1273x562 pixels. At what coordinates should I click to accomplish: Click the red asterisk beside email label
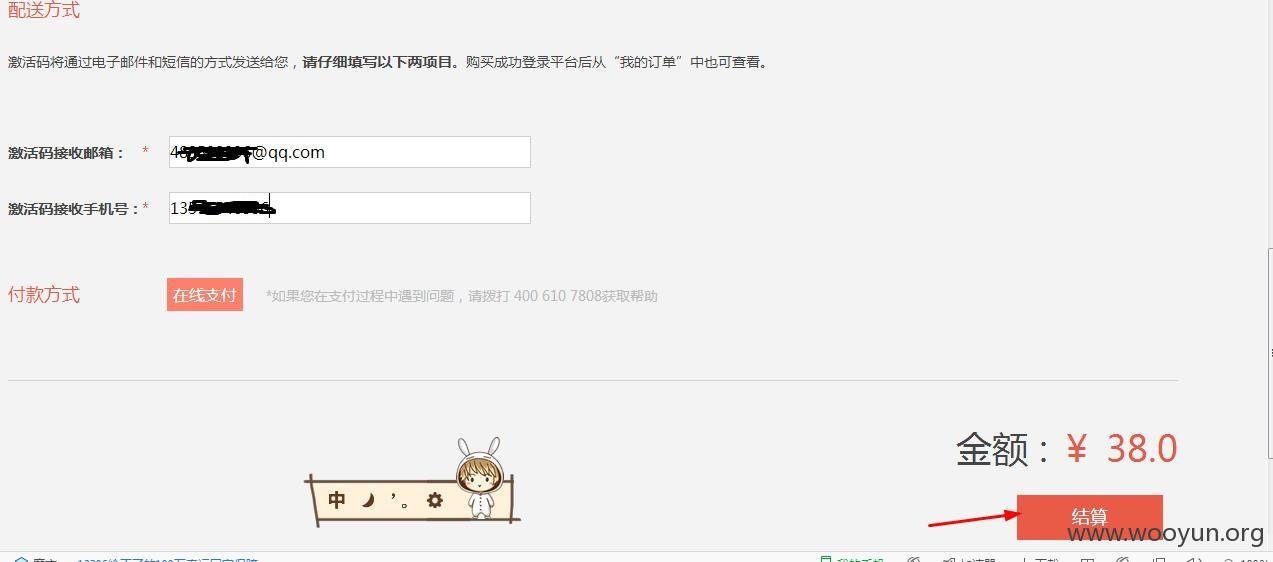(x=145, y=151)
